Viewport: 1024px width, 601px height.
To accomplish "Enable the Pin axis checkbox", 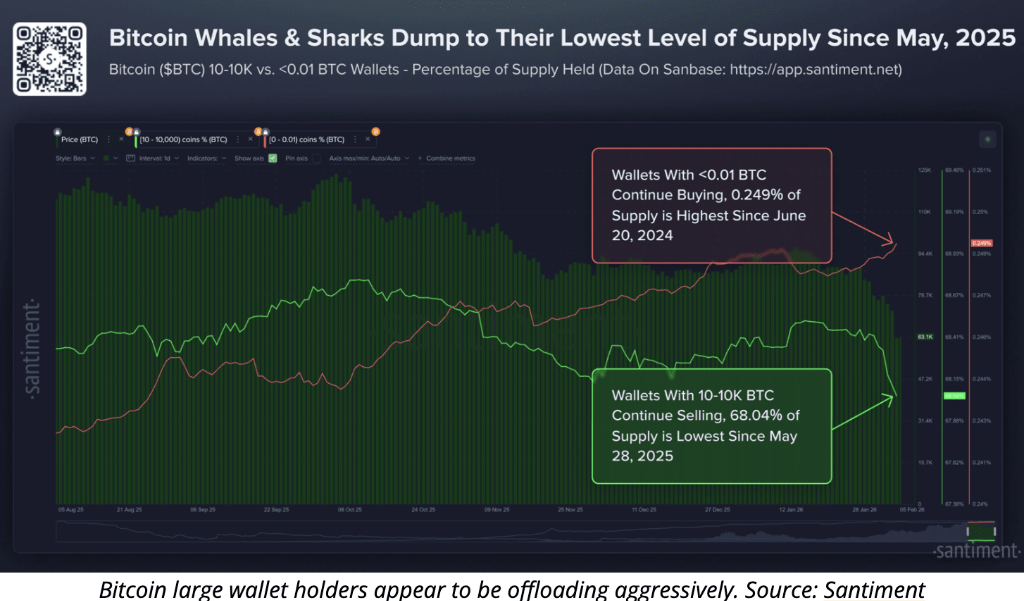I will click(x=316, y=158).
